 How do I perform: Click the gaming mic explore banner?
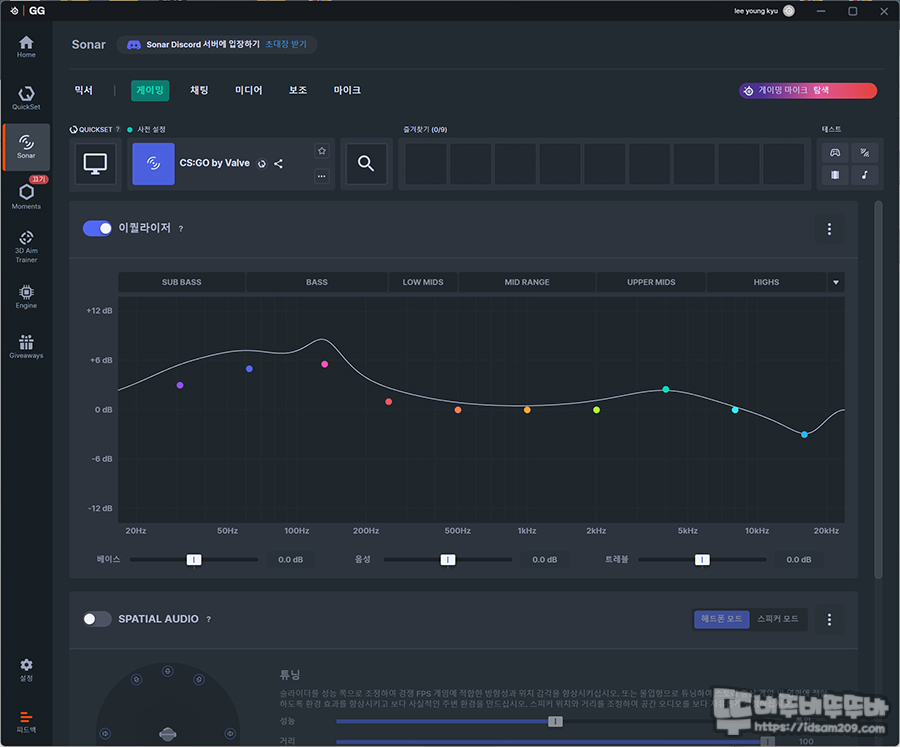tap(808, 91)
